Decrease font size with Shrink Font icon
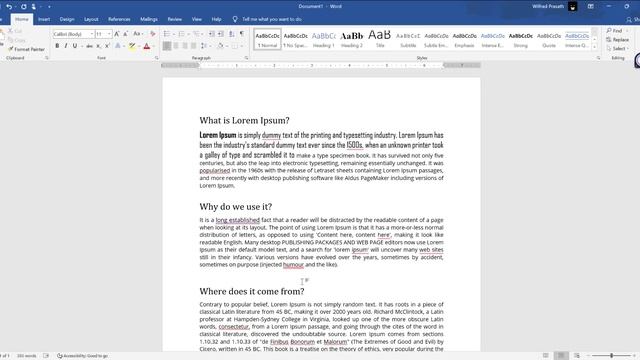Screen dimensions: 640x360 pos(125,34)
